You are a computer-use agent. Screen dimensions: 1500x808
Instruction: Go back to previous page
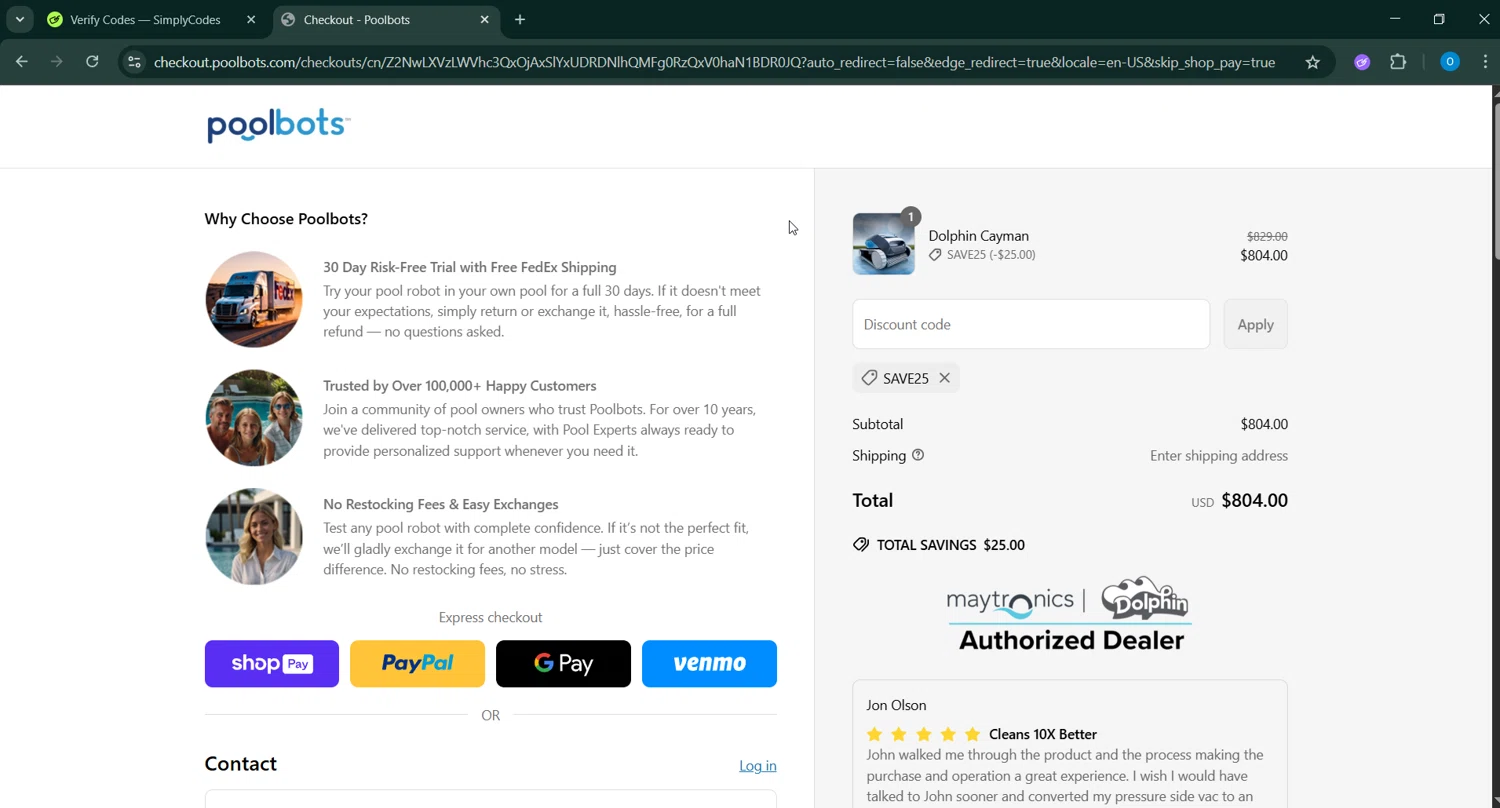pos(22,62)
